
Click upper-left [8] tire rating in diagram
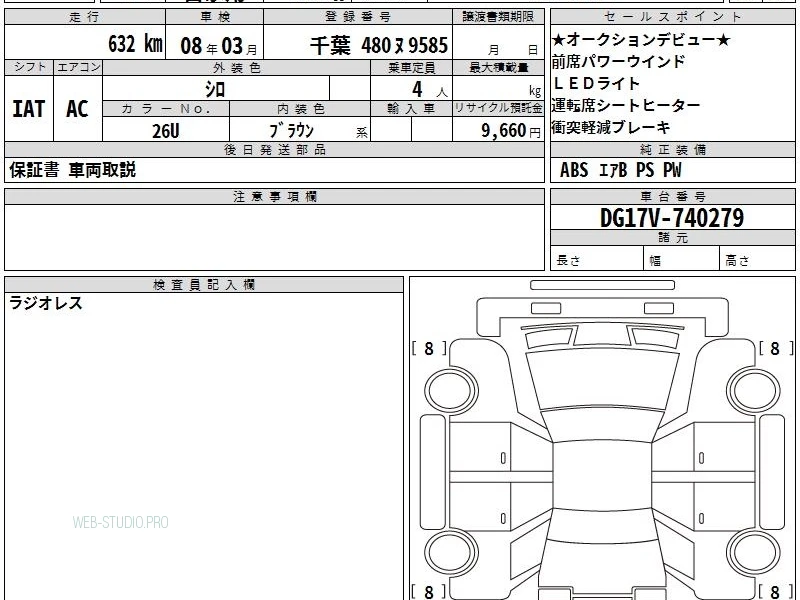[429, 348]
